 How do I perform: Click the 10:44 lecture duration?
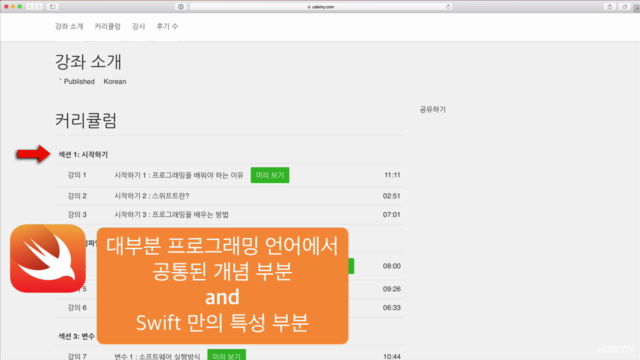tap(392, 356)
